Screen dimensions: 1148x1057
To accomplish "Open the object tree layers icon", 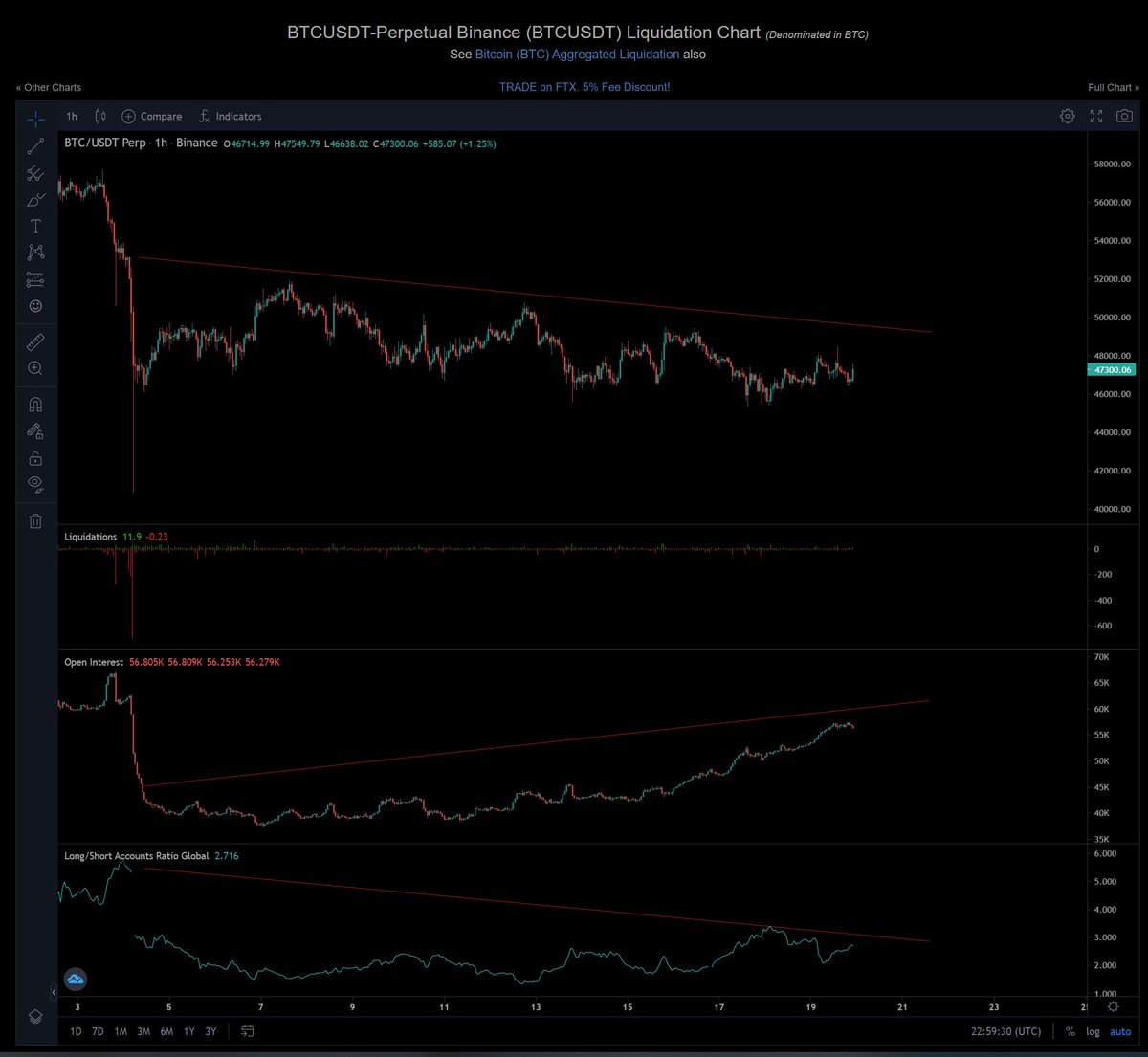I will pyautogui.click(x=35, y=1017).
